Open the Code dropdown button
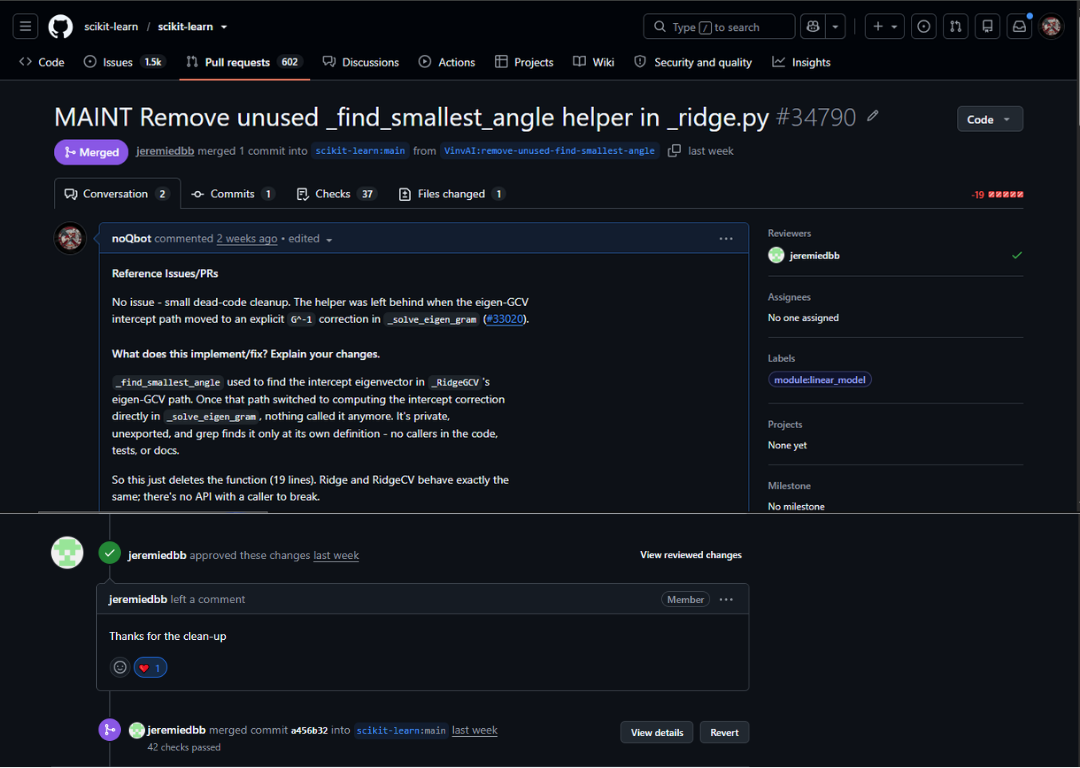This screenshot has width=1080, height=768. (x=990, y=119)
